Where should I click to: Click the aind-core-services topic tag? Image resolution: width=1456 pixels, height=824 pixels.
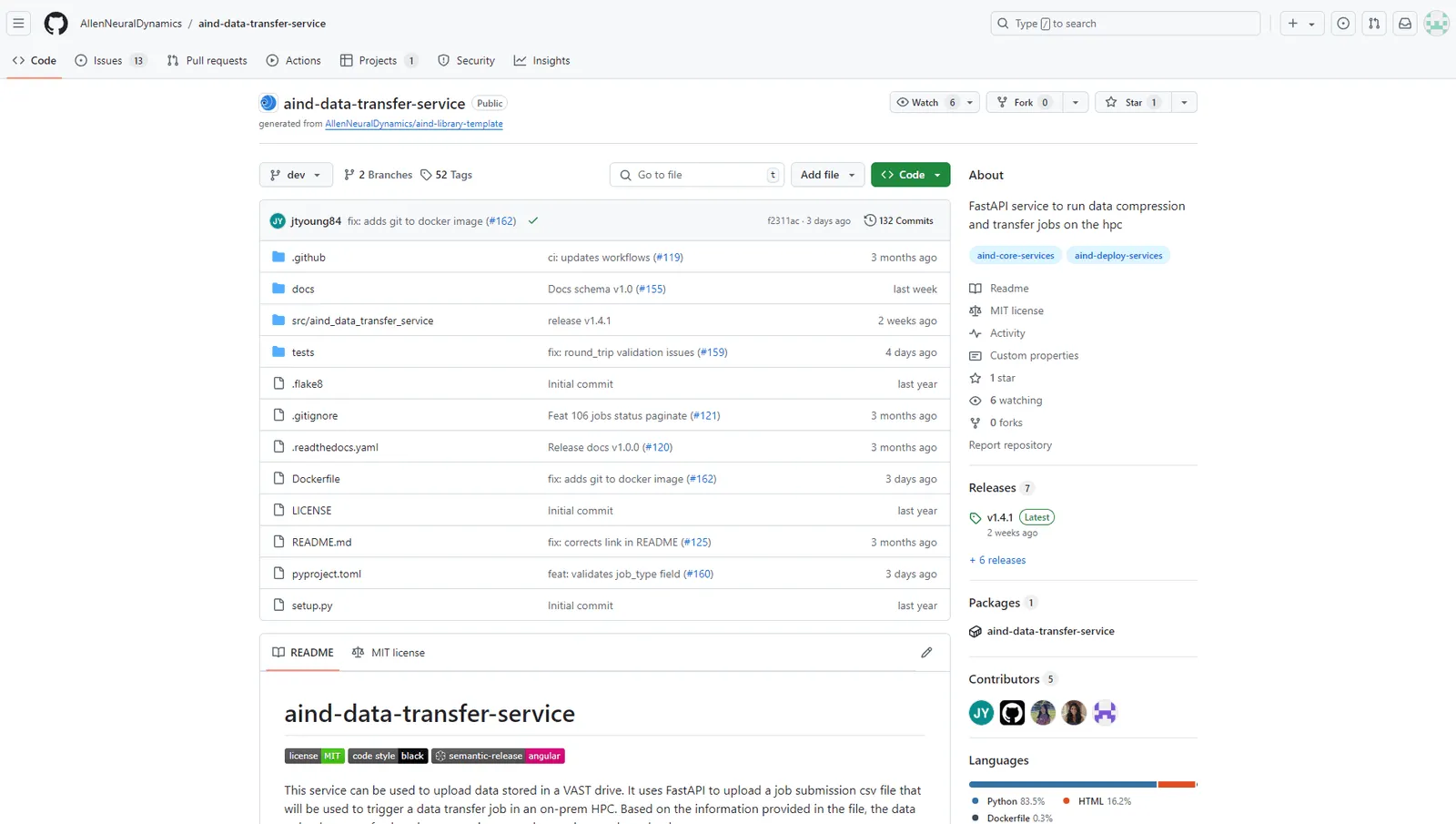(x=1016, y=256)
